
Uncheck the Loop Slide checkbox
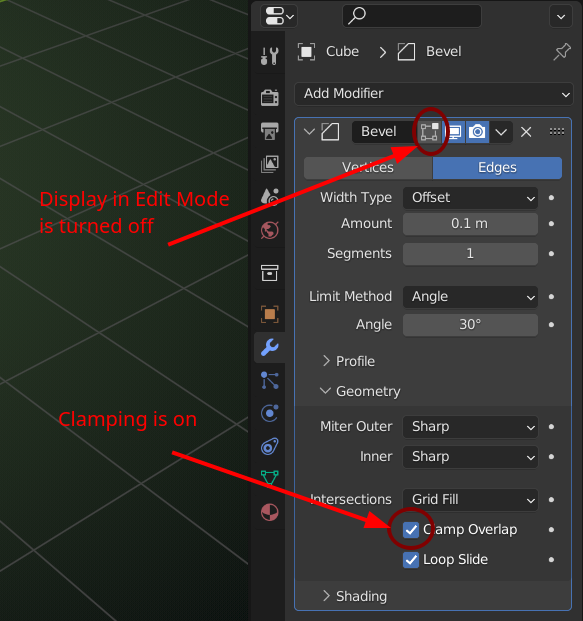(411, 560)
